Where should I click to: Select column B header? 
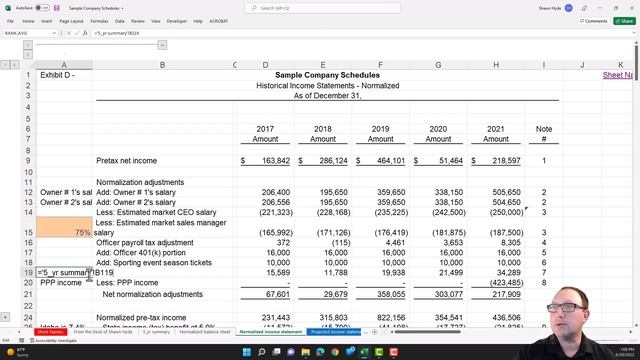[162, 65]
